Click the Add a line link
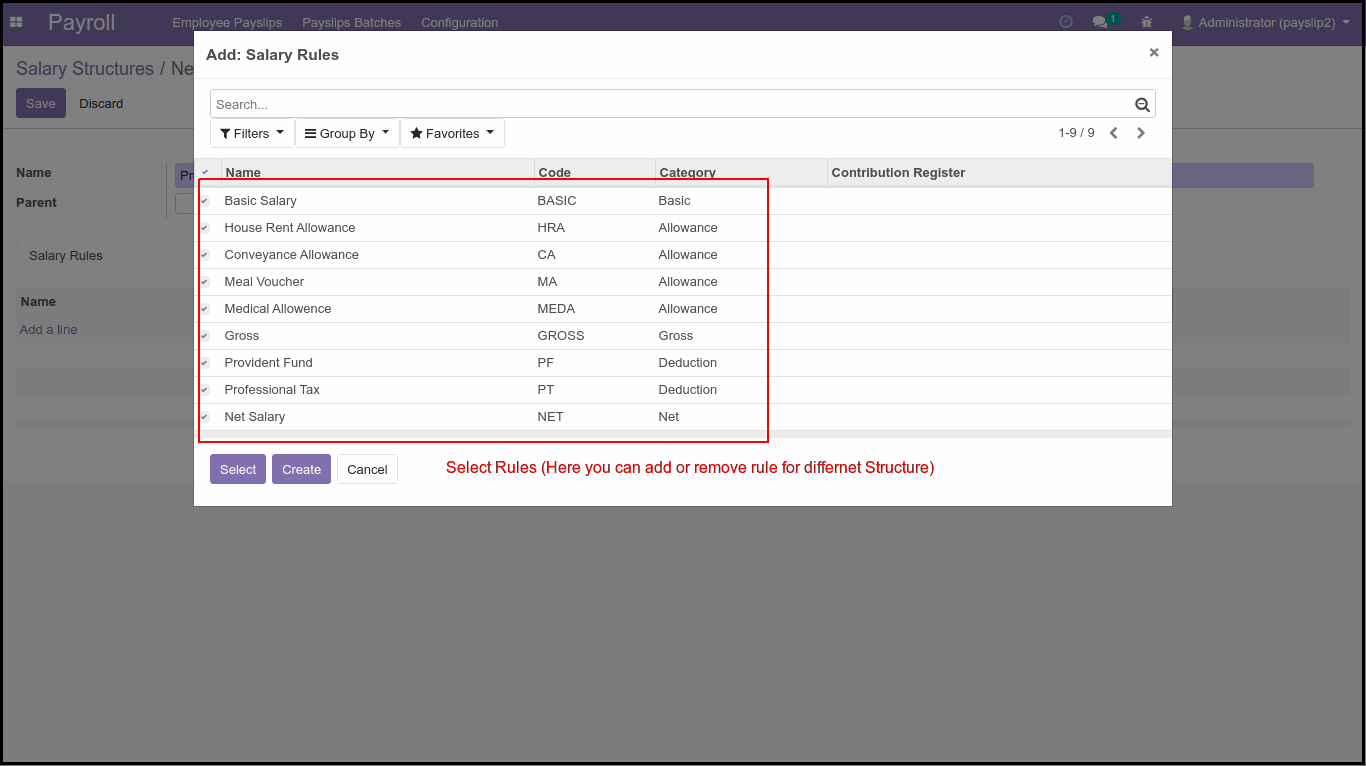The image size is (1366, 766). pos(48,329)
